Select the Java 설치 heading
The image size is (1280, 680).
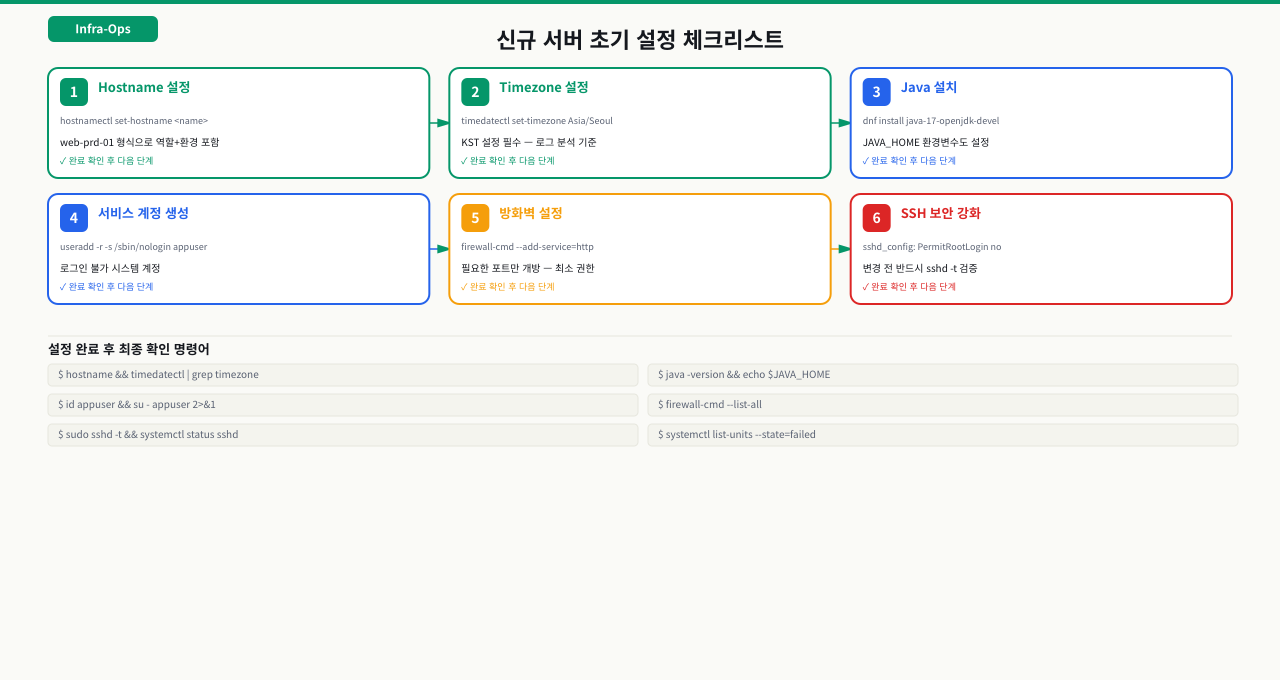929,87
